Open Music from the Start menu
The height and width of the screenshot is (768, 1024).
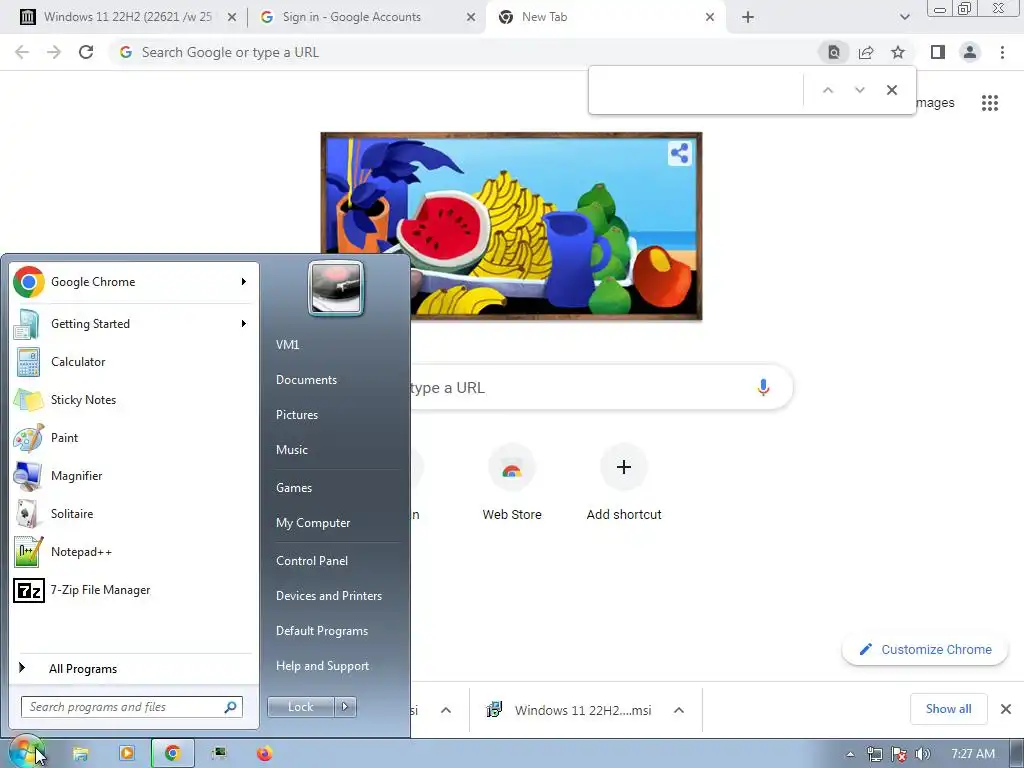coord(292,450)
